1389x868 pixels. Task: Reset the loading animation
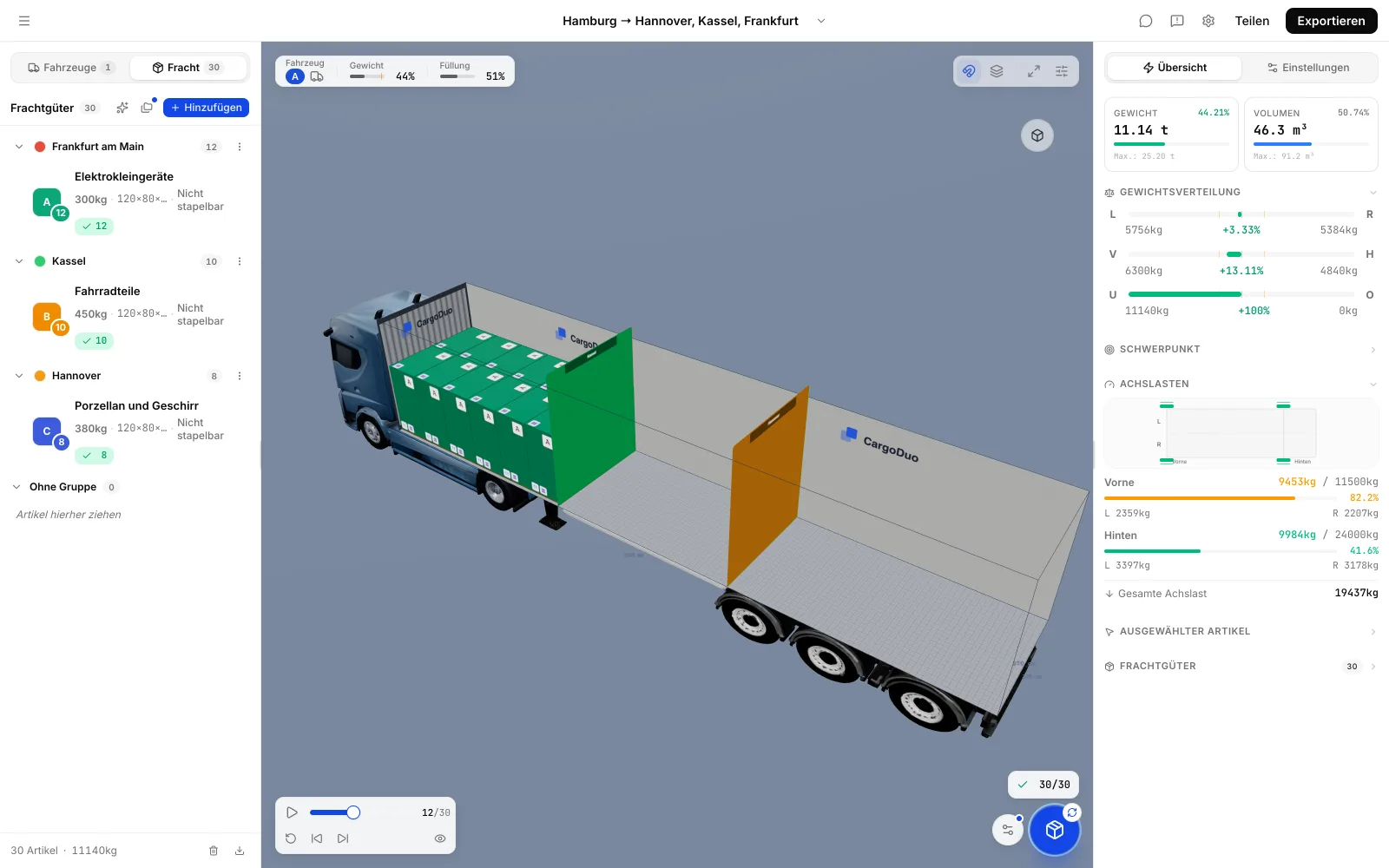point(291,838)
